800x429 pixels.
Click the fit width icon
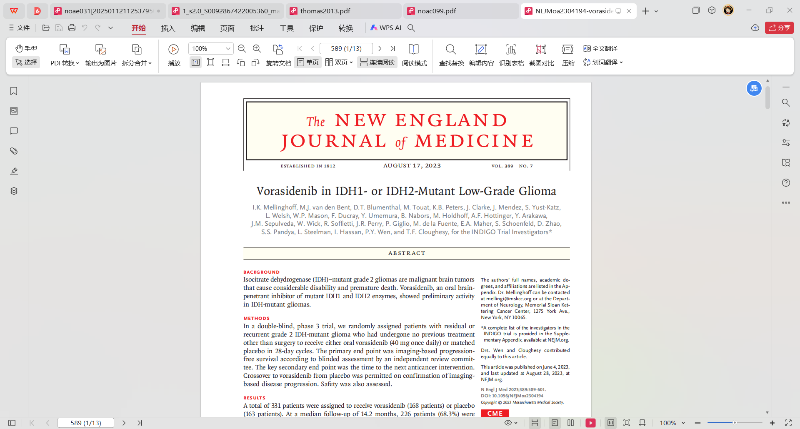[226, 62]
